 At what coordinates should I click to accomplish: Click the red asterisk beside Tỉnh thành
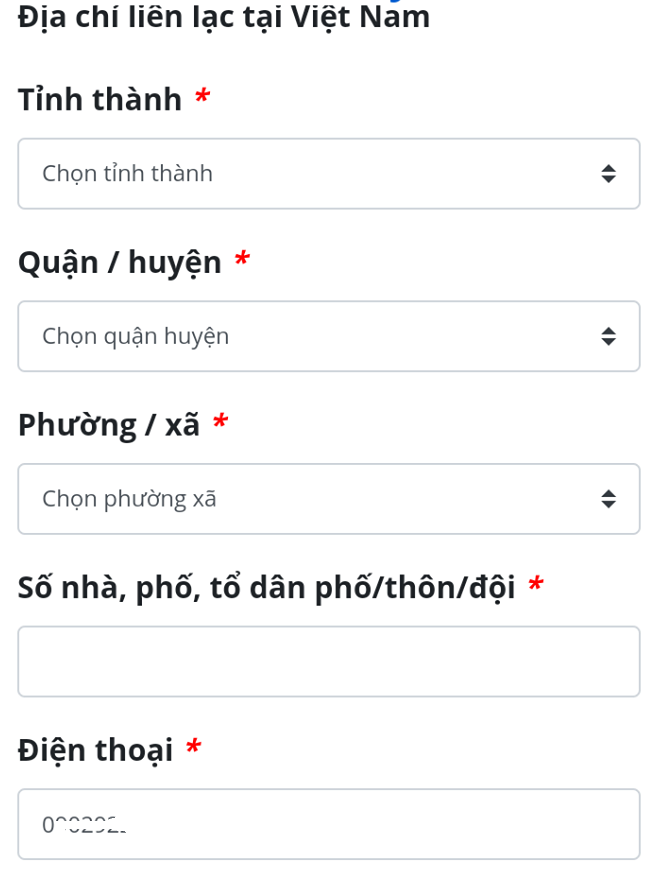202,95
